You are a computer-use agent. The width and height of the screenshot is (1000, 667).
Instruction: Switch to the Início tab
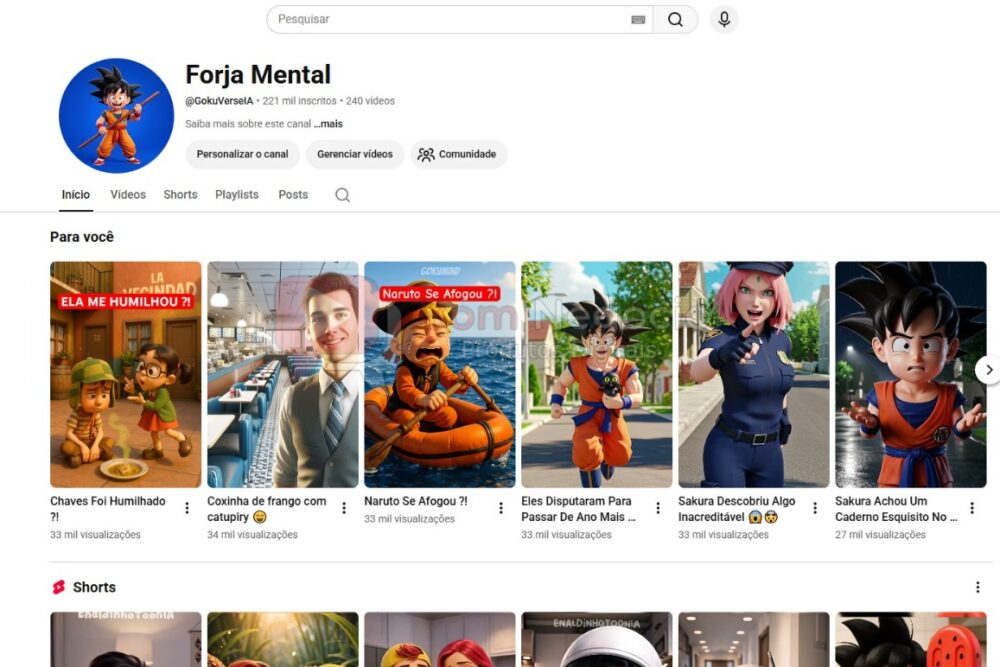[x=76, y=194]
